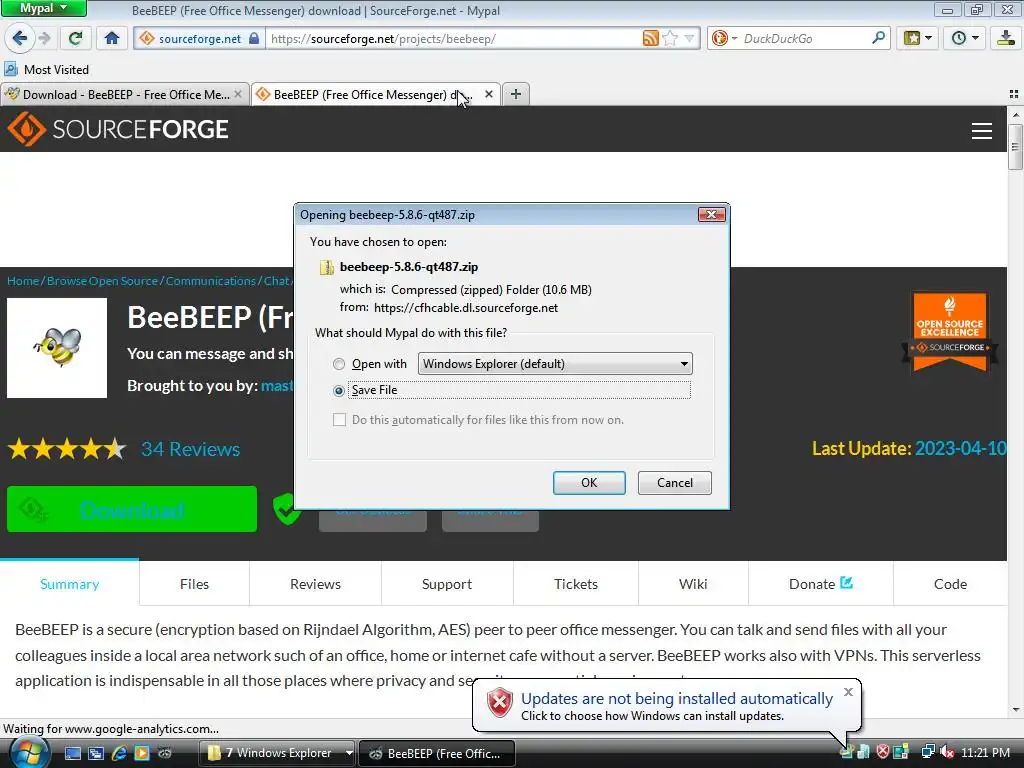Dismiss the Windows updates notification balloon

click(848, 692)
